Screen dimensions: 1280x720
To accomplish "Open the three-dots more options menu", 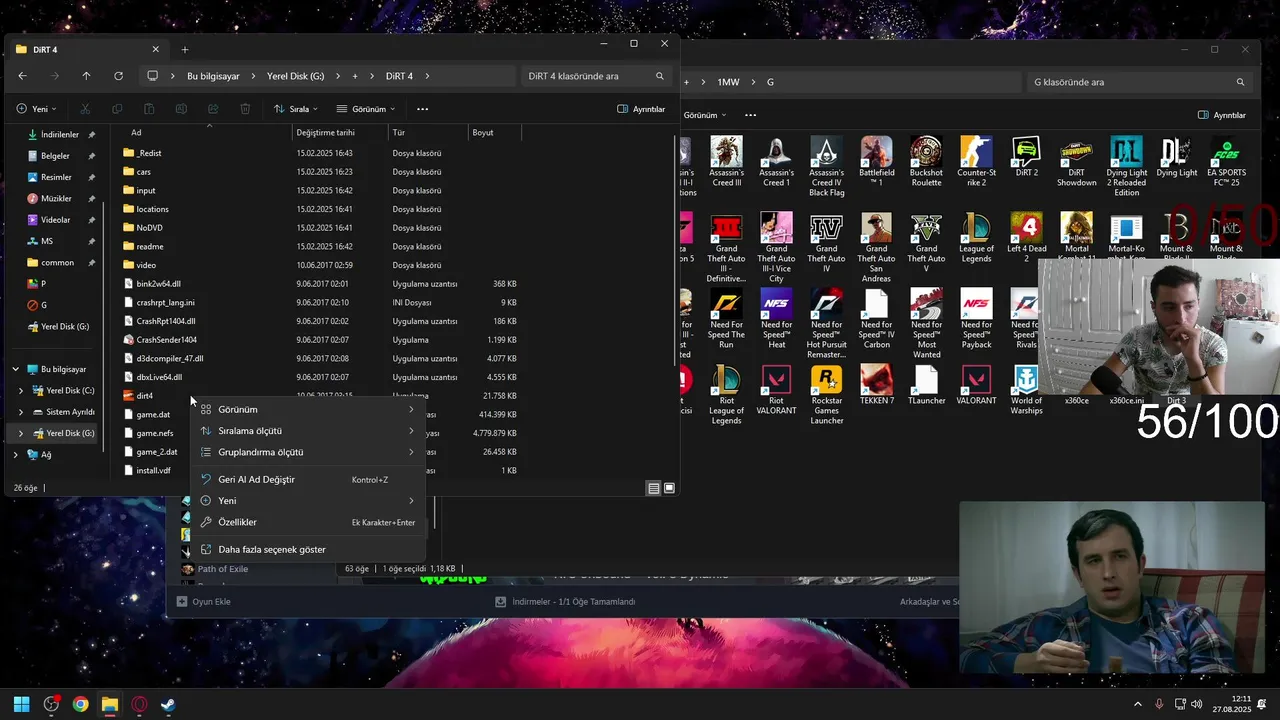I will (x=422, y=109).
